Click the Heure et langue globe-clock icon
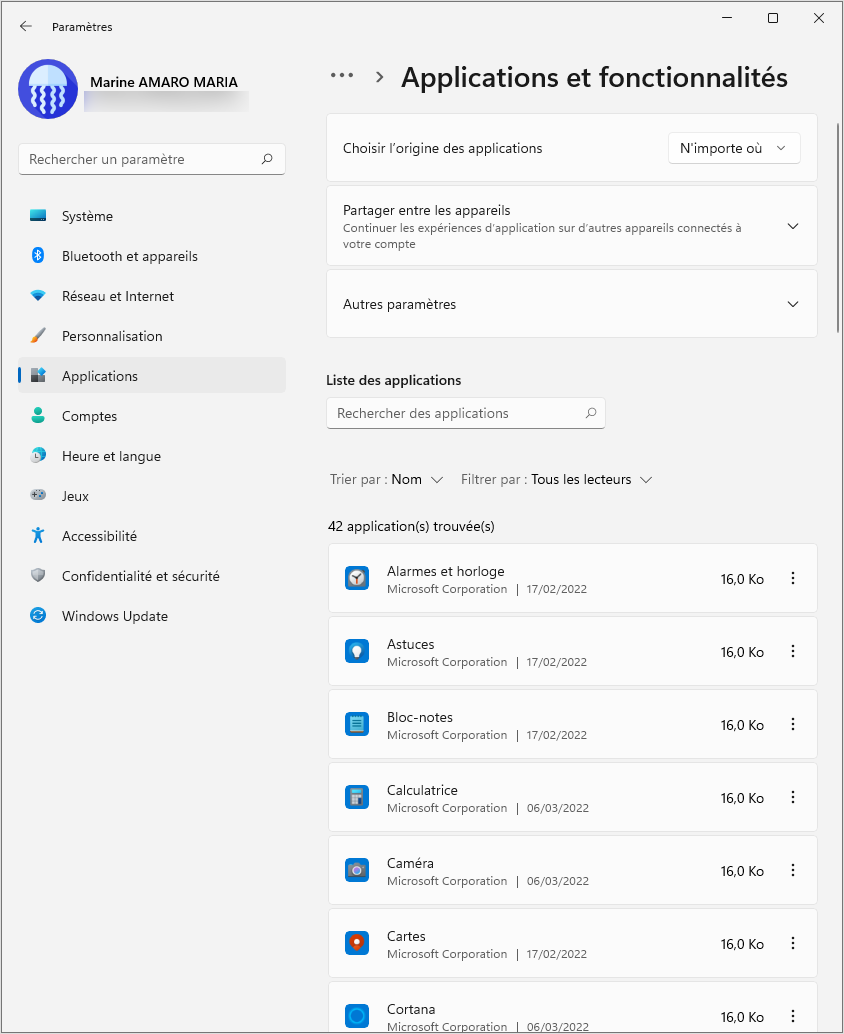Screen dimensions: 844x1034 point(38,455)
